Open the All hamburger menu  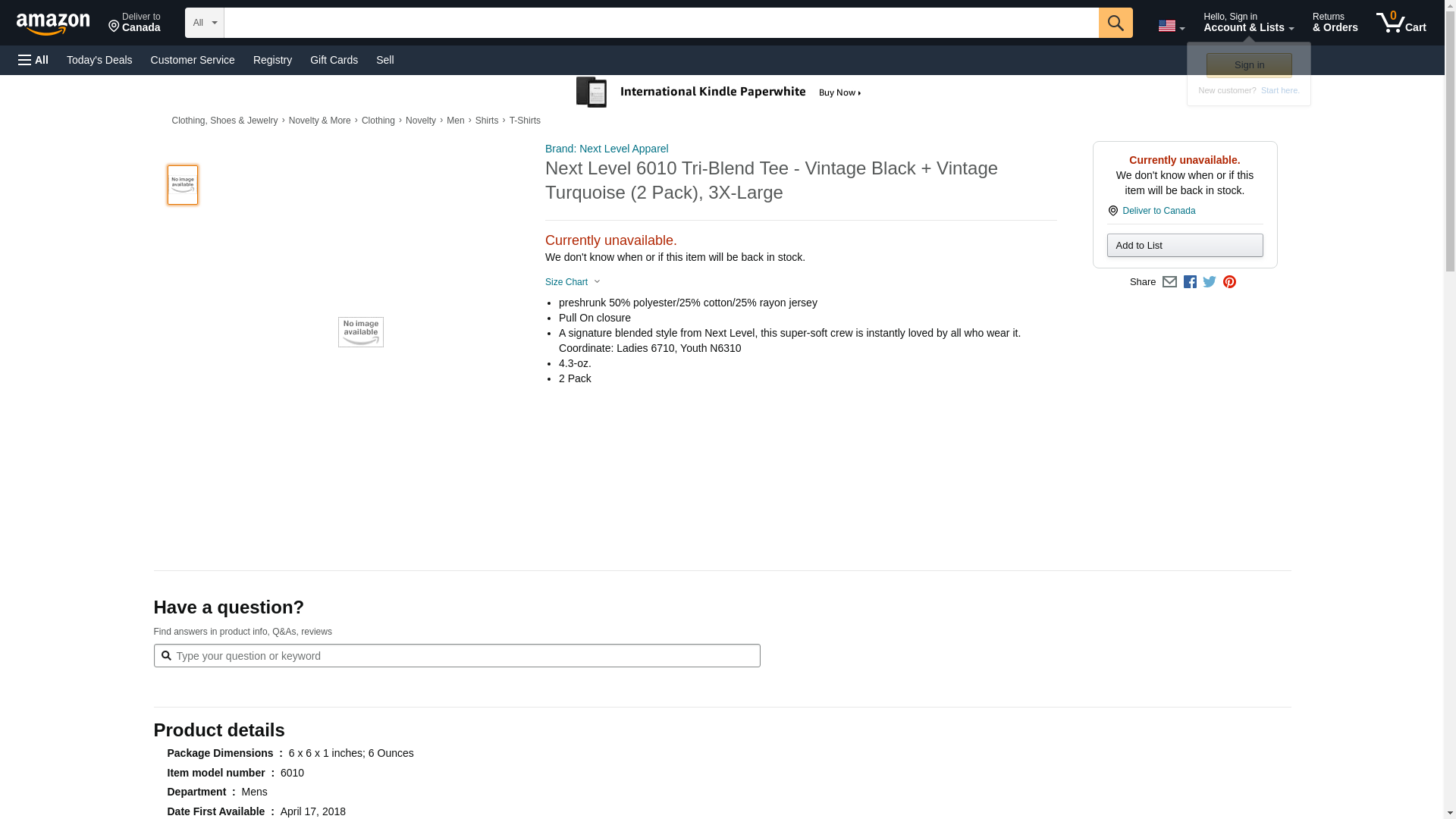pyautogui.click(x=33, y=60)
